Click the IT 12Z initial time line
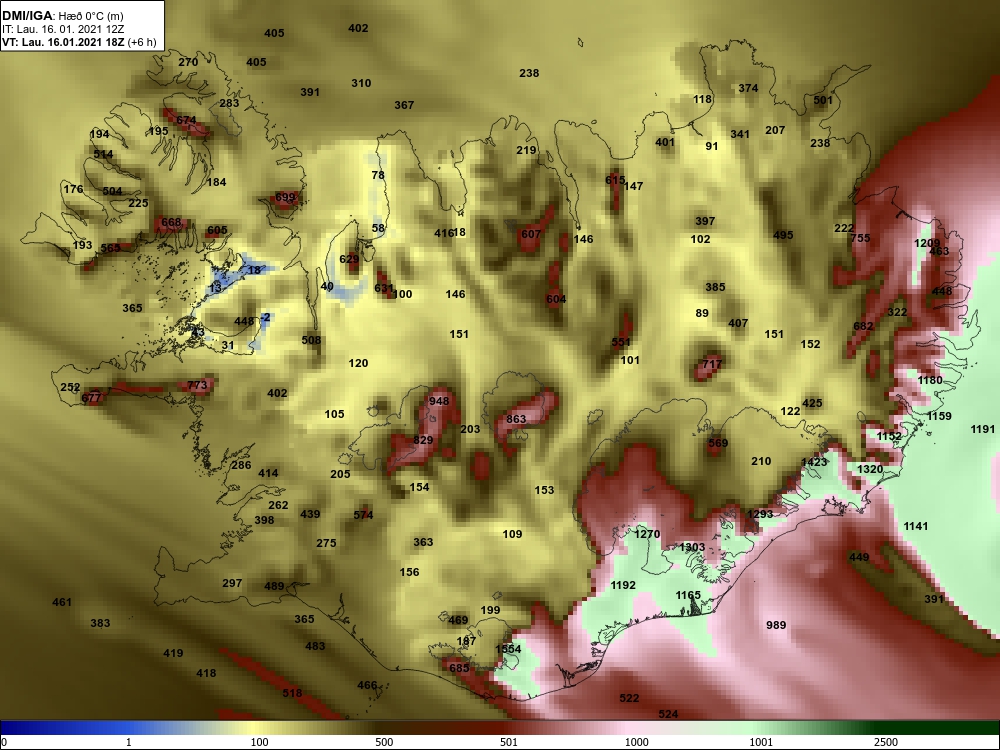 (52, 29)
